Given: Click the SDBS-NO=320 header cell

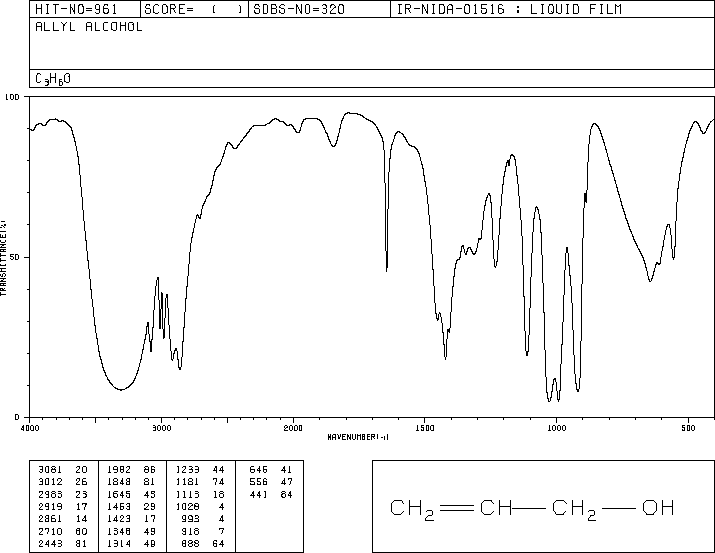Looking at the screenshot, I should coord(319,9).
